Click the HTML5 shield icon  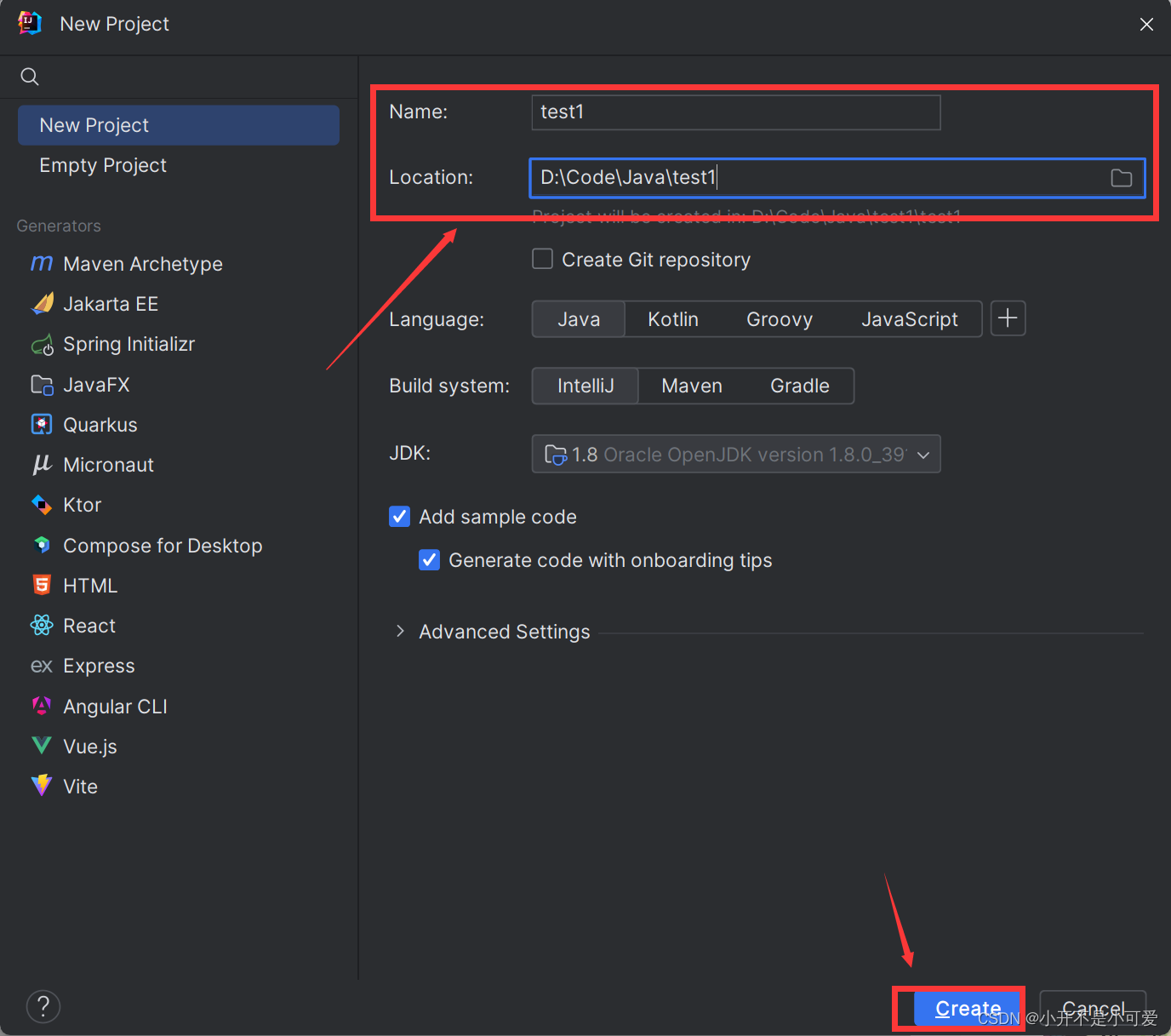pyautogui.click(x=42, y=585)
